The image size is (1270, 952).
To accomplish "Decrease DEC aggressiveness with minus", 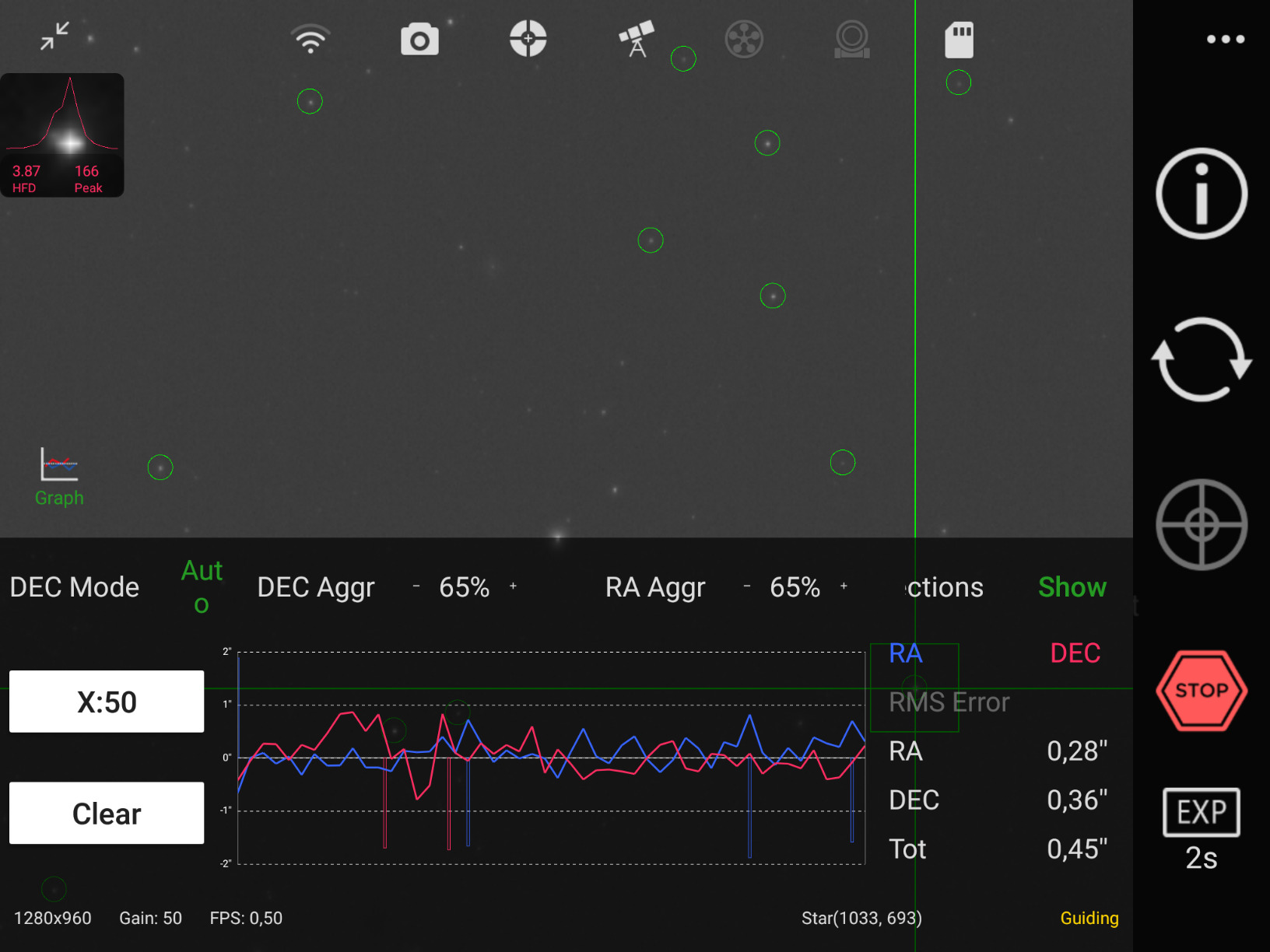I will (416, 586).
